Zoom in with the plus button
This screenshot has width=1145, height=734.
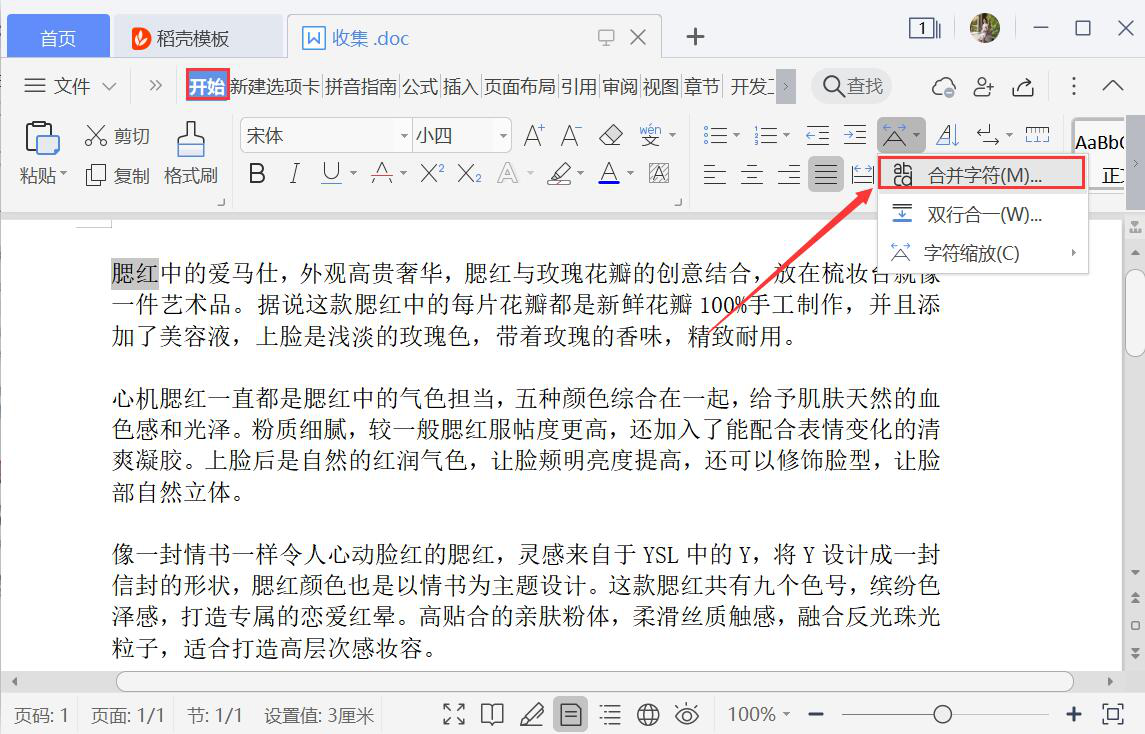pos(1073,714)
